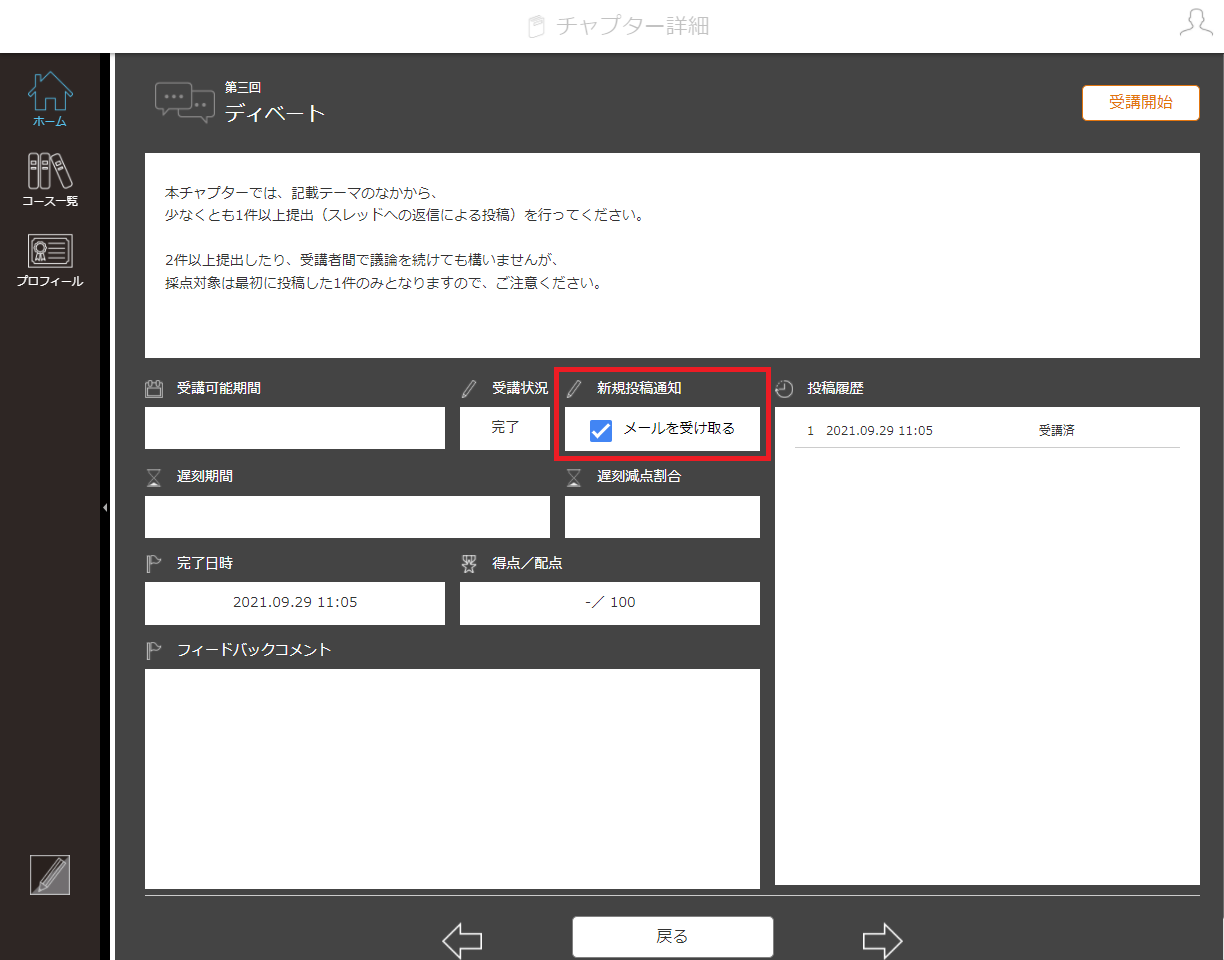Click the pencil memo icon in sidebar
1224x960 pixels.
tap(50, 875)
